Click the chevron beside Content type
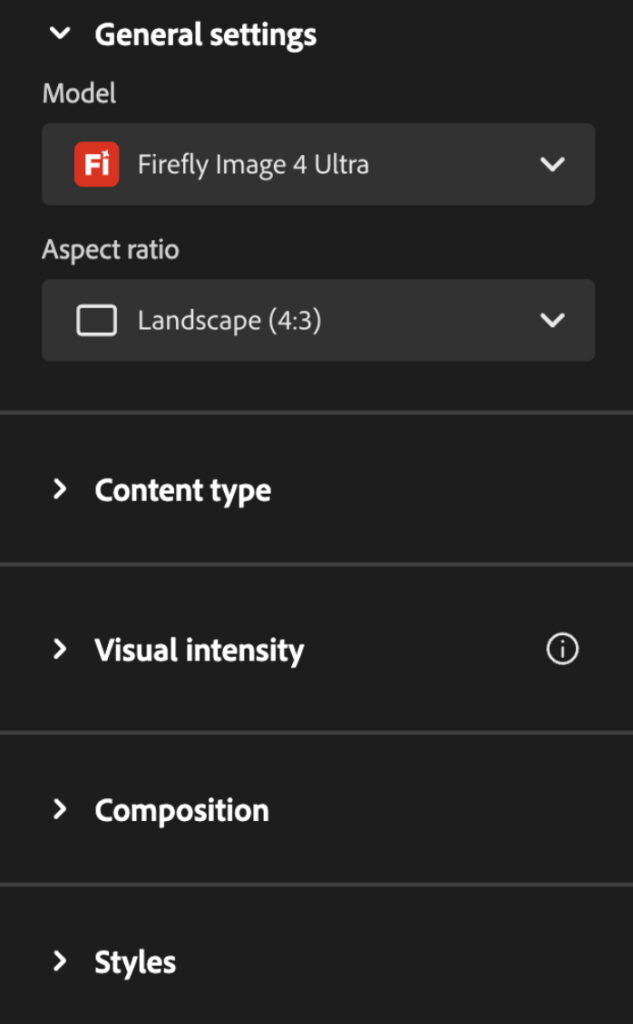Image resolution: width=633 pixels, height=1024 pixels. click(60, 490)
